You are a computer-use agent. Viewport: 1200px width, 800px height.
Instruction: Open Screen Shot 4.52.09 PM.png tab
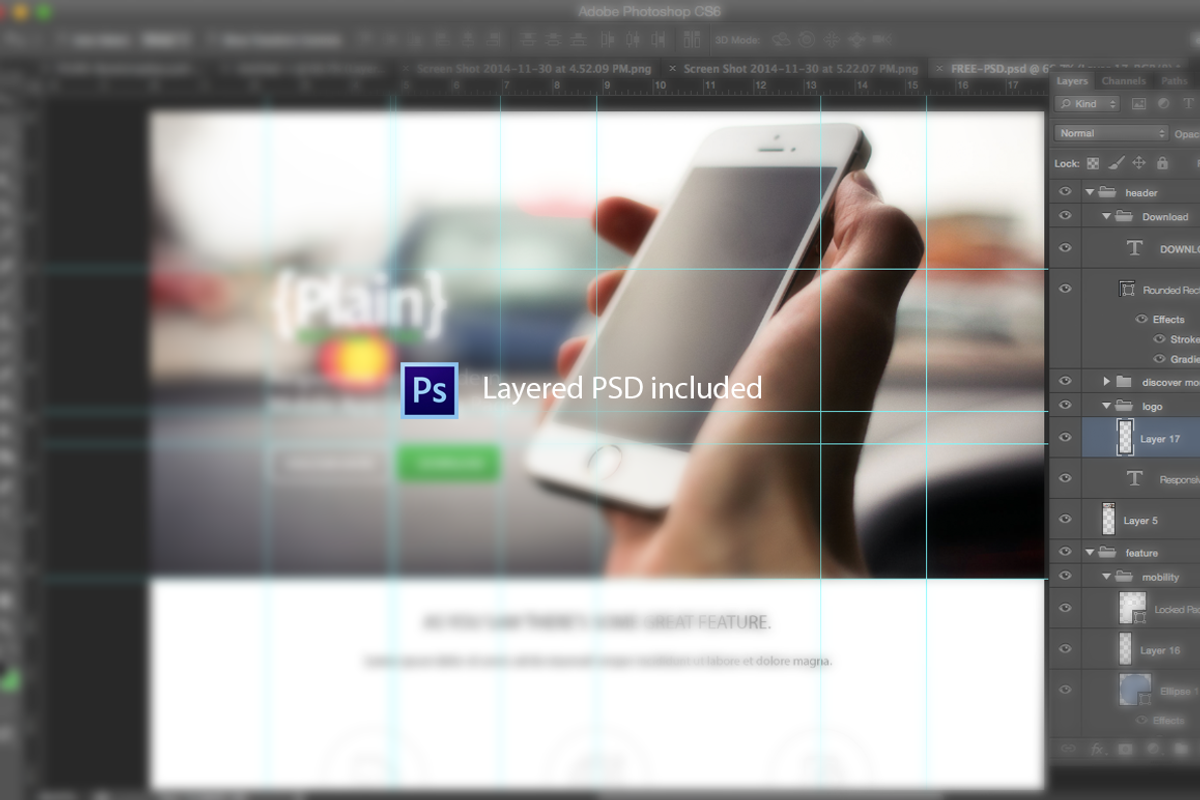532,69
